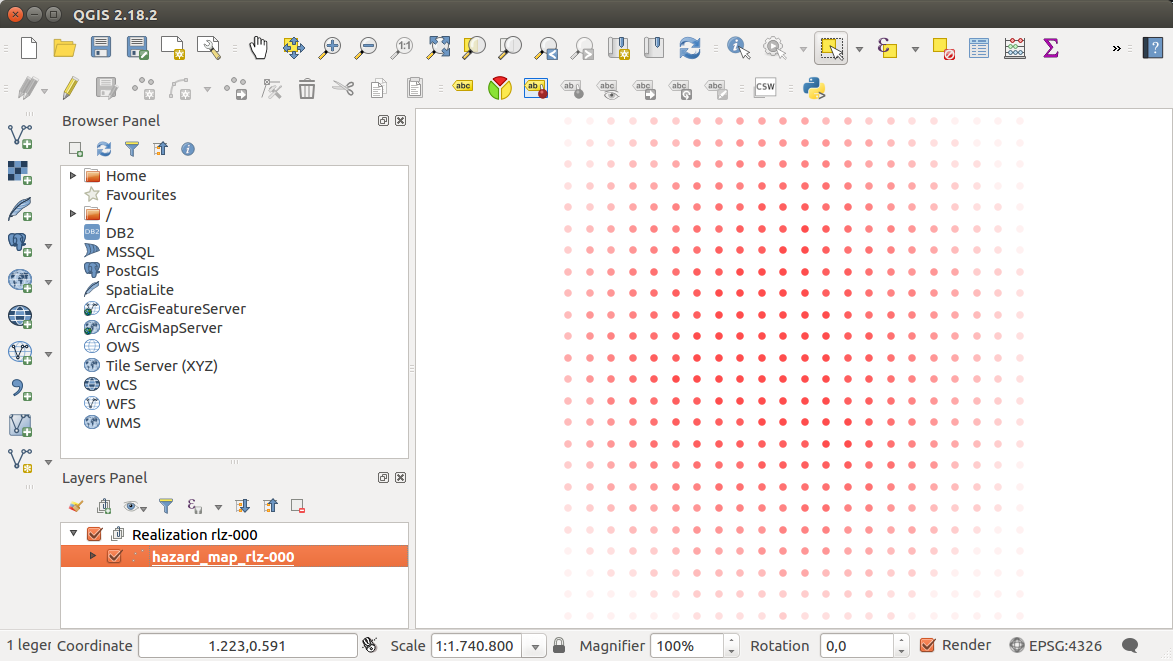Open the Scale dropdown arrow
The height and width of the screenshot is (661, 1173).
[x=535, y=646]
